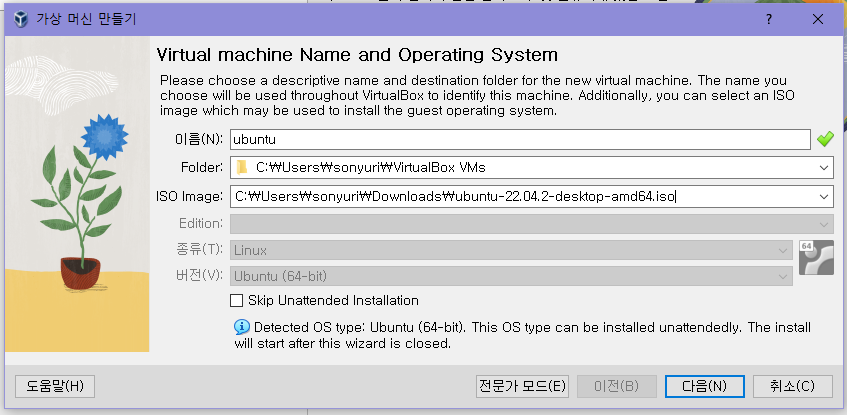Click the Detected OS type information message

click(x=522, y=335)
